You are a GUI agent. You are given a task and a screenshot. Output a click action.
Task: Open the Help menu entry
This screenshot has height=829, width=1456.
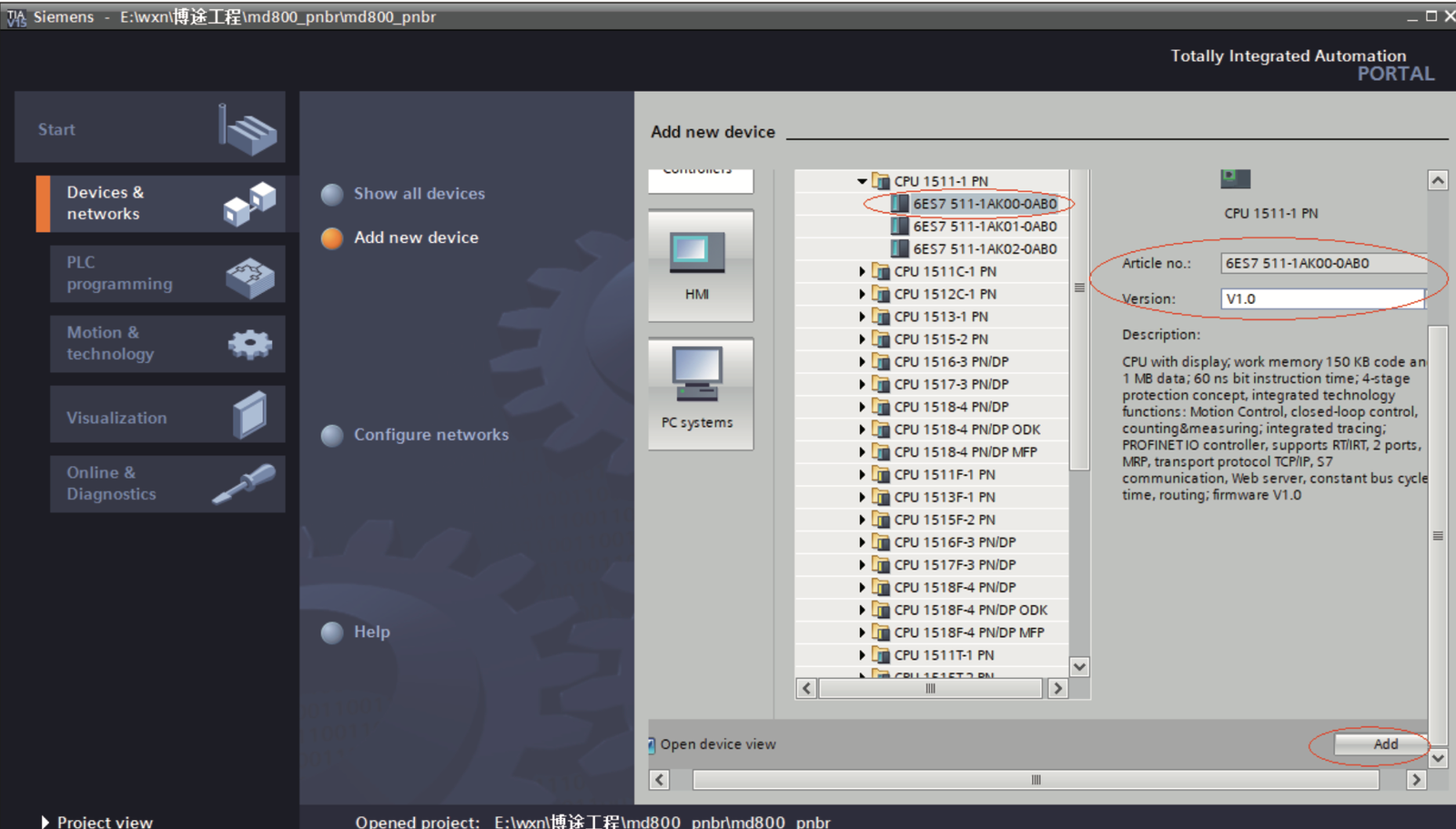pyautogui.click(x=371, y=632)
